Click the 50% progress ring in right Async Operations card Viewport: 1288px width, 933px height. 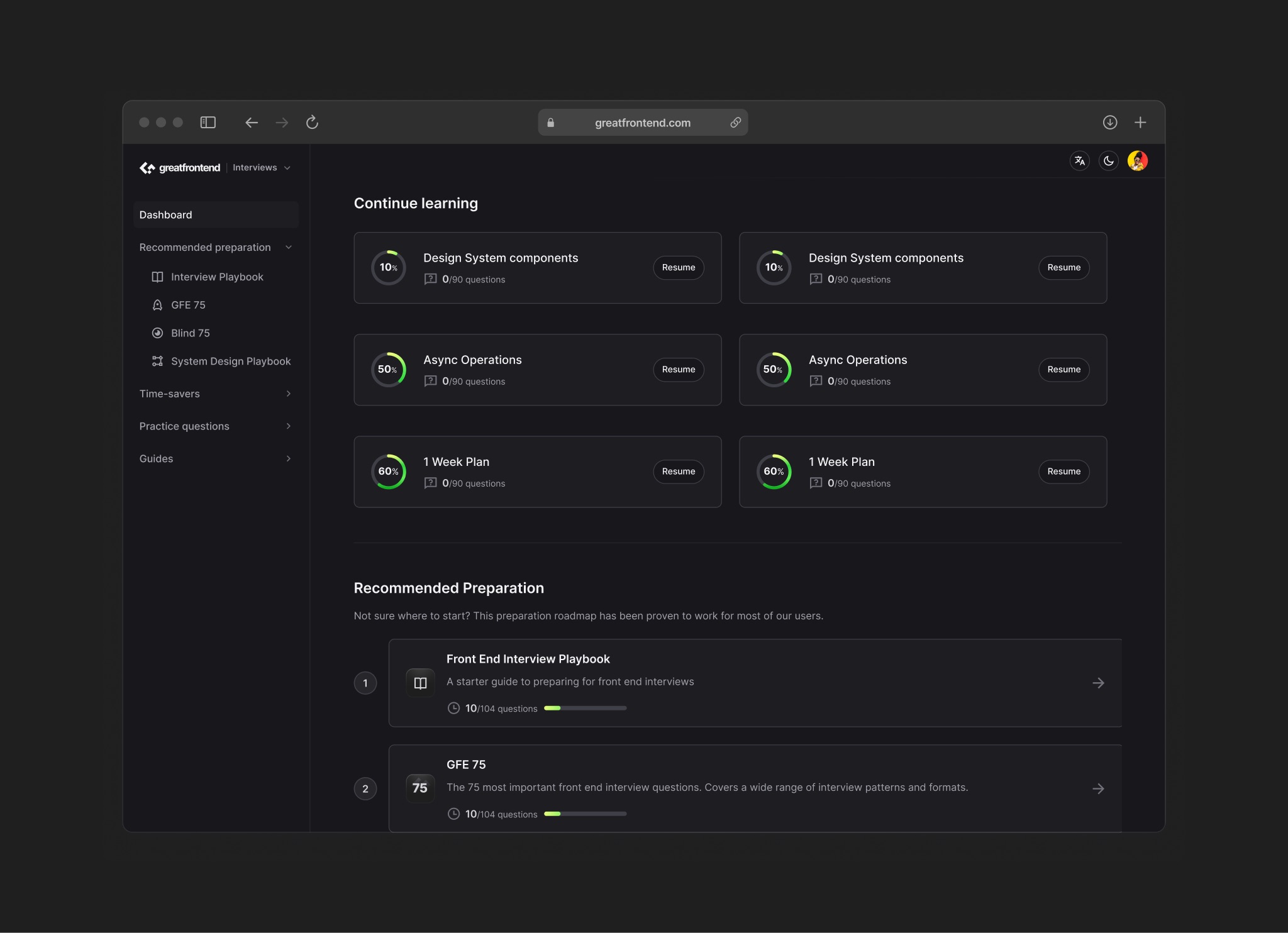pos(774,370)
